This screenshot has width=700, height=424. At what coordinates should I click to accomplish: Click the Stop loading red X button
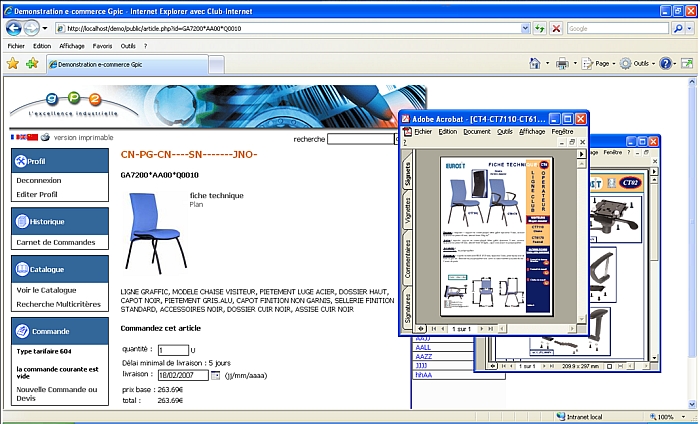555,28
